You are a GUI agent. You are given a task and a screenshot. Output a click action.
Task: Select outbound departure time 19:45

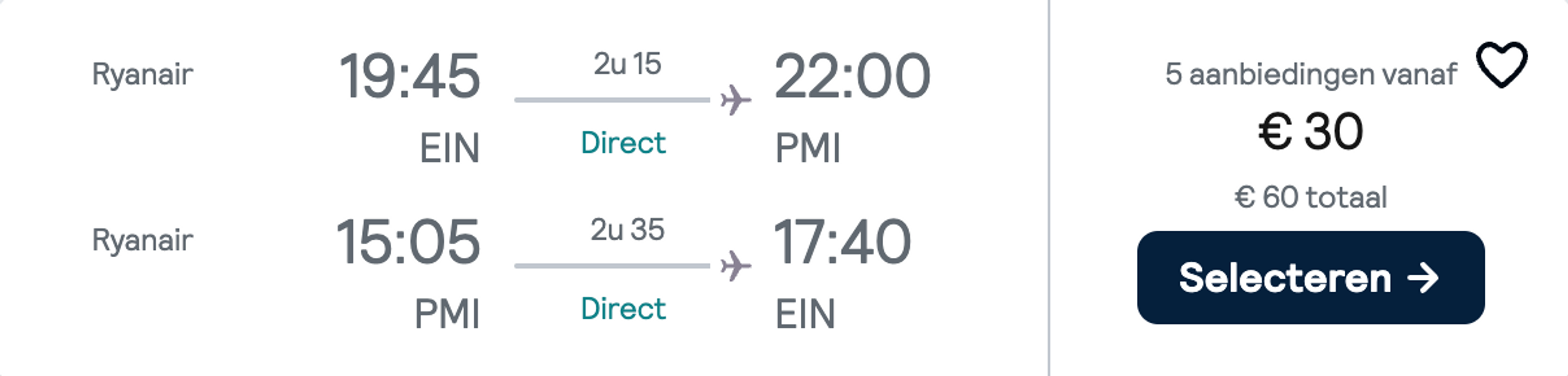click(409, 76)
